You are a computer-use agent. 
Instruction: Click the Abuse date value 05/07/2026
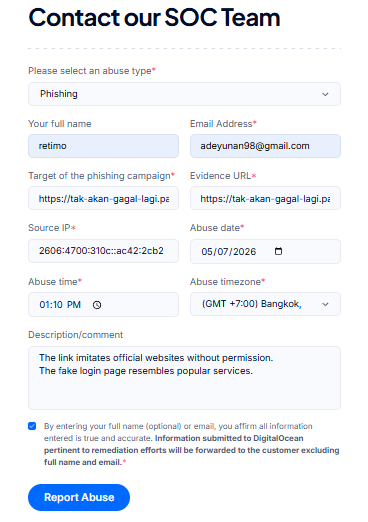229,251
